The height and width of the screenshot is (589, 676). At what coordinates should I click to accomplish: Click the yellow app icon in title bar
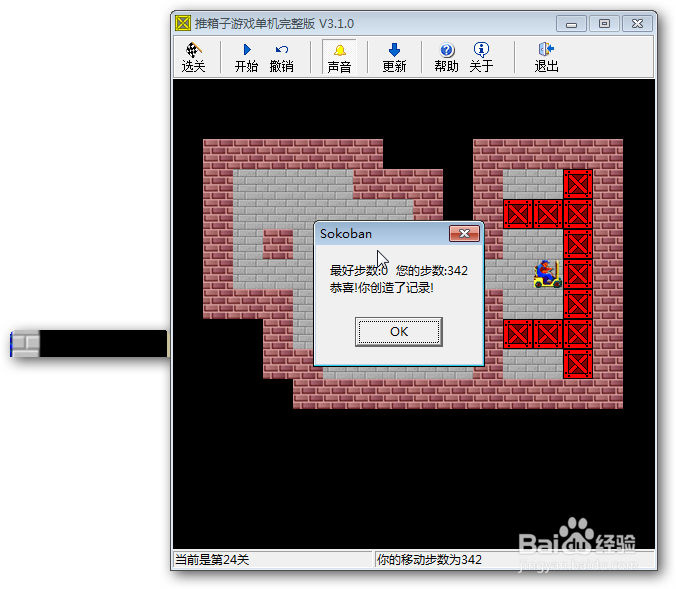tap(183, 23)
